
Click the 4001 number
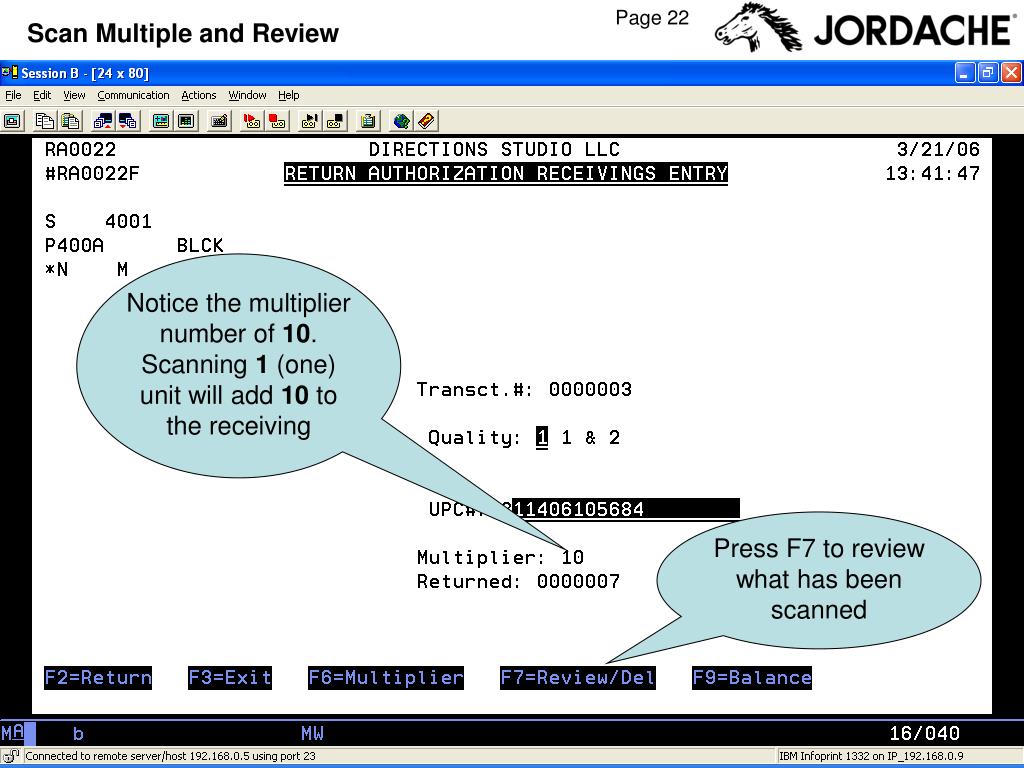click(128, 221)
